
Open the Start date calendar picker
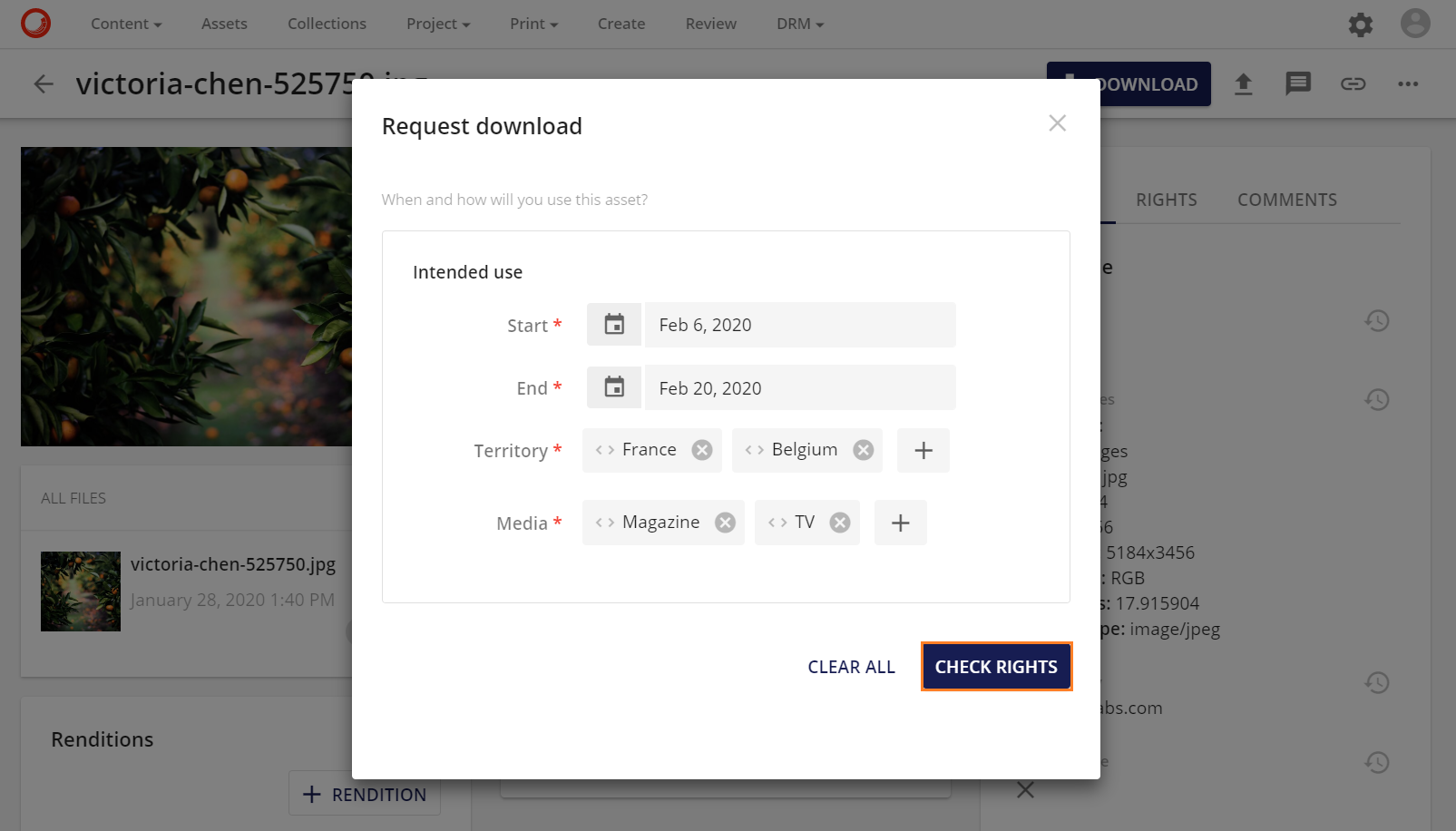(x=613, y=324)
